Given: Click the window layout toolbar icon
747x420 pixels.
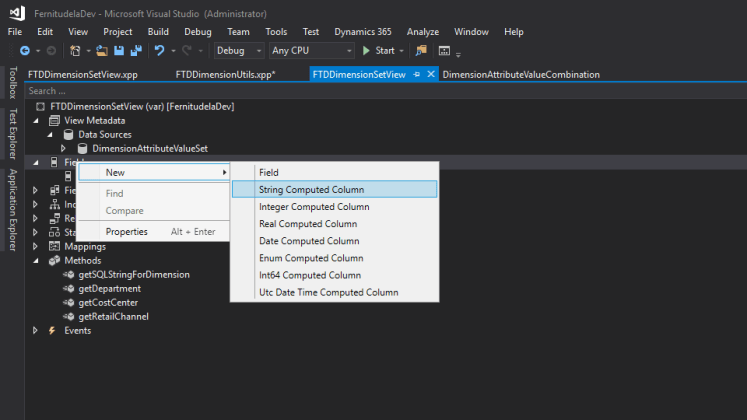Looking at the screenshot, I should pos(444,50).
